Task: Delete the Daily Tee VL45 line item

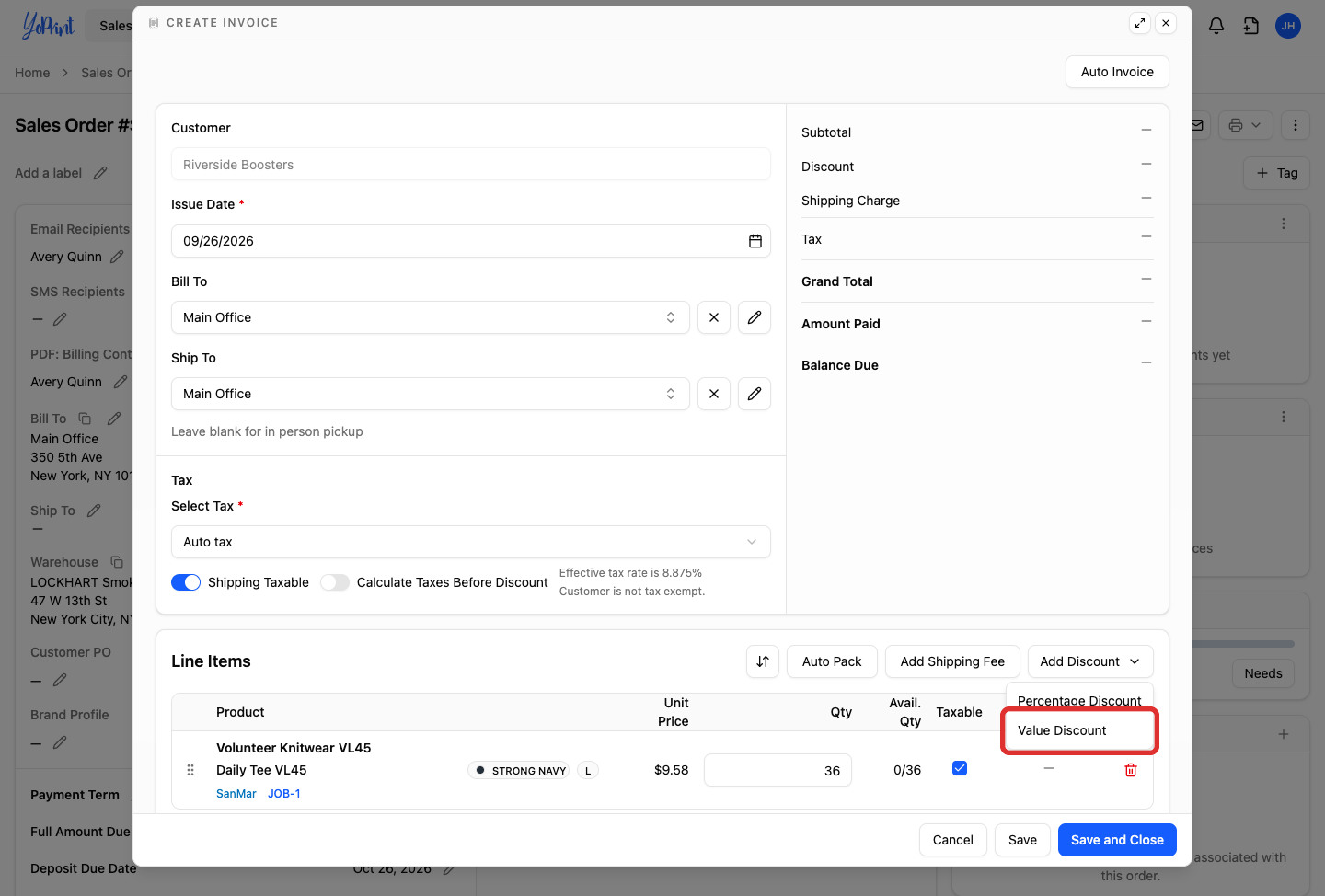Action: [x=1131, y=770]
